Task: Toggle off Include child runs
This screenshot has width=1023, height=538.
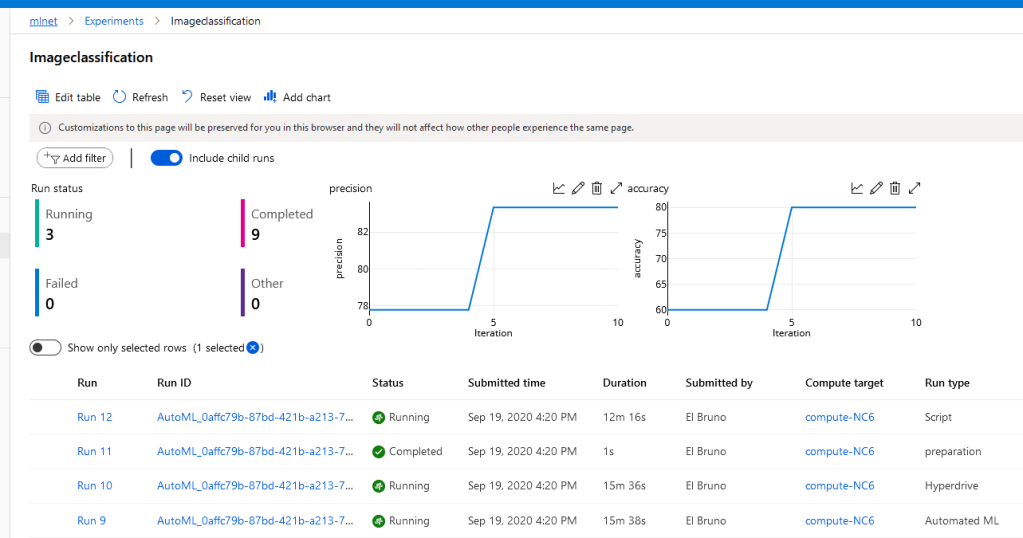Action: 167,158
